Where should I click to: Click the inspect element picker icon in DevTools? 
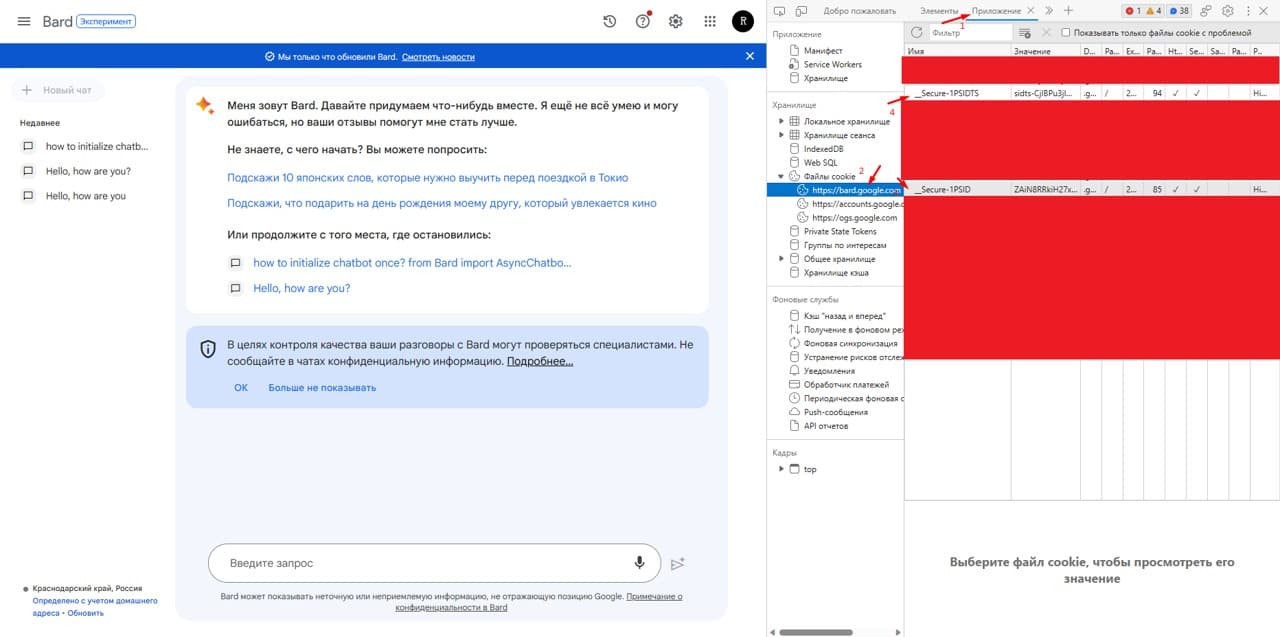(780, 11)
